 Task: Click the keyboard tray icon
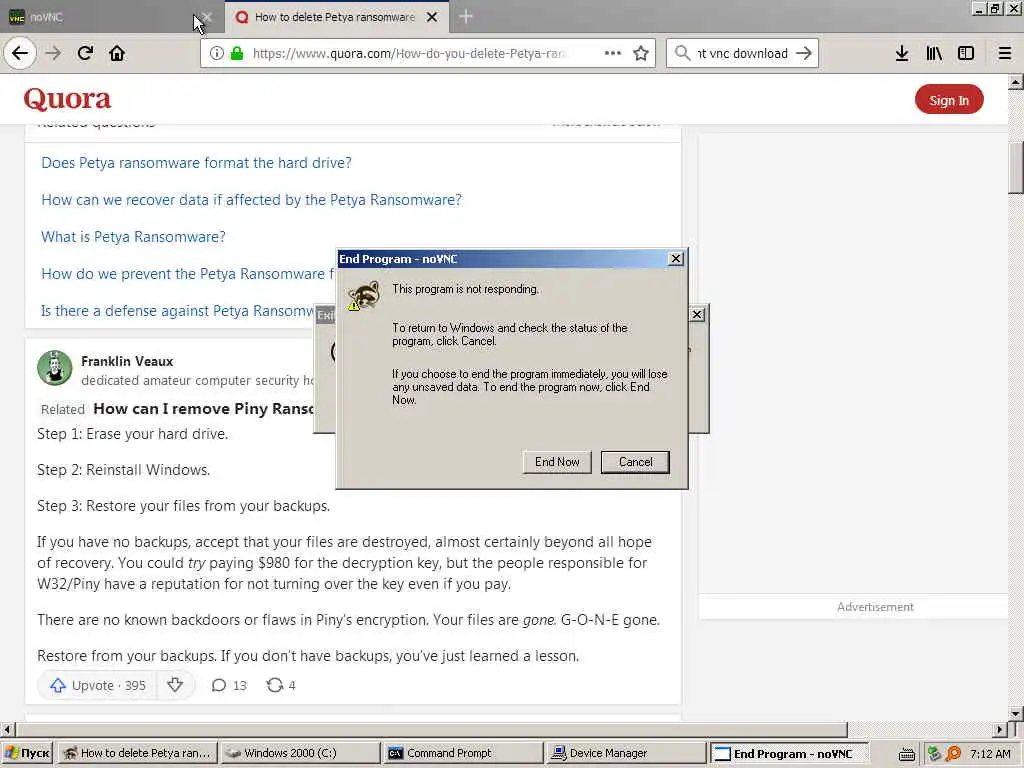point(906,754)
